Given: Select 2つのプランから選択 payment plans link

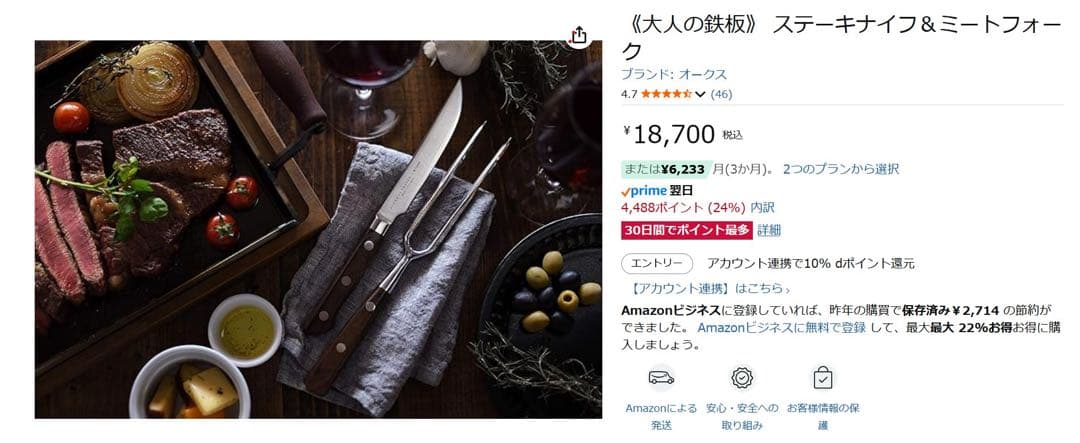Looking at the screenshot, I should pyautogui.click(x=840, y=169).
